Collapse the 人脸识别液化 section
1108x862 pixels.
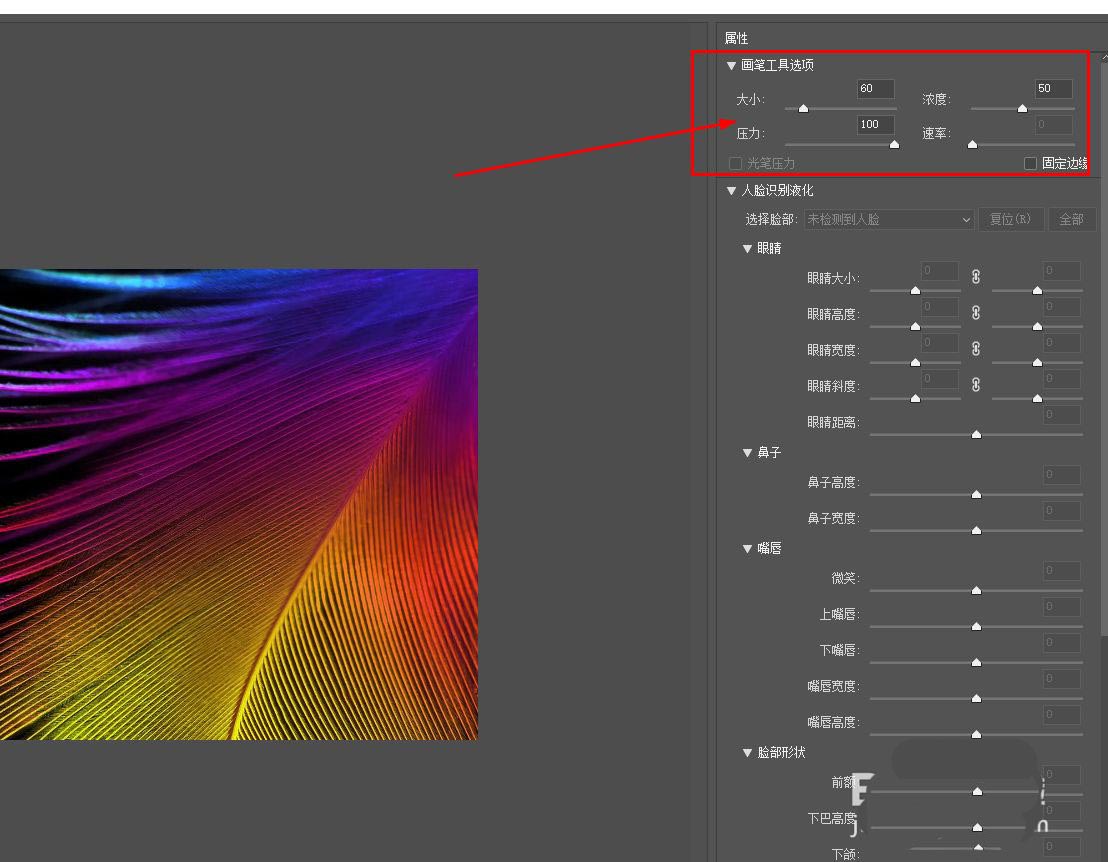pyautogui.click(x=731, y=191)
